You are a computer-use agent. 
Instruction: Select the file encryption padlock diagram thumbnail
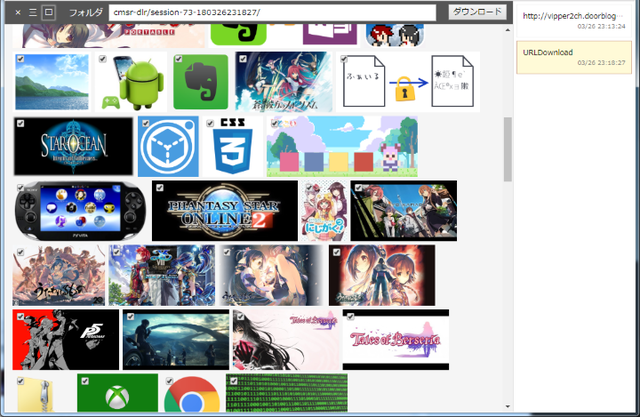pos(408,82)
